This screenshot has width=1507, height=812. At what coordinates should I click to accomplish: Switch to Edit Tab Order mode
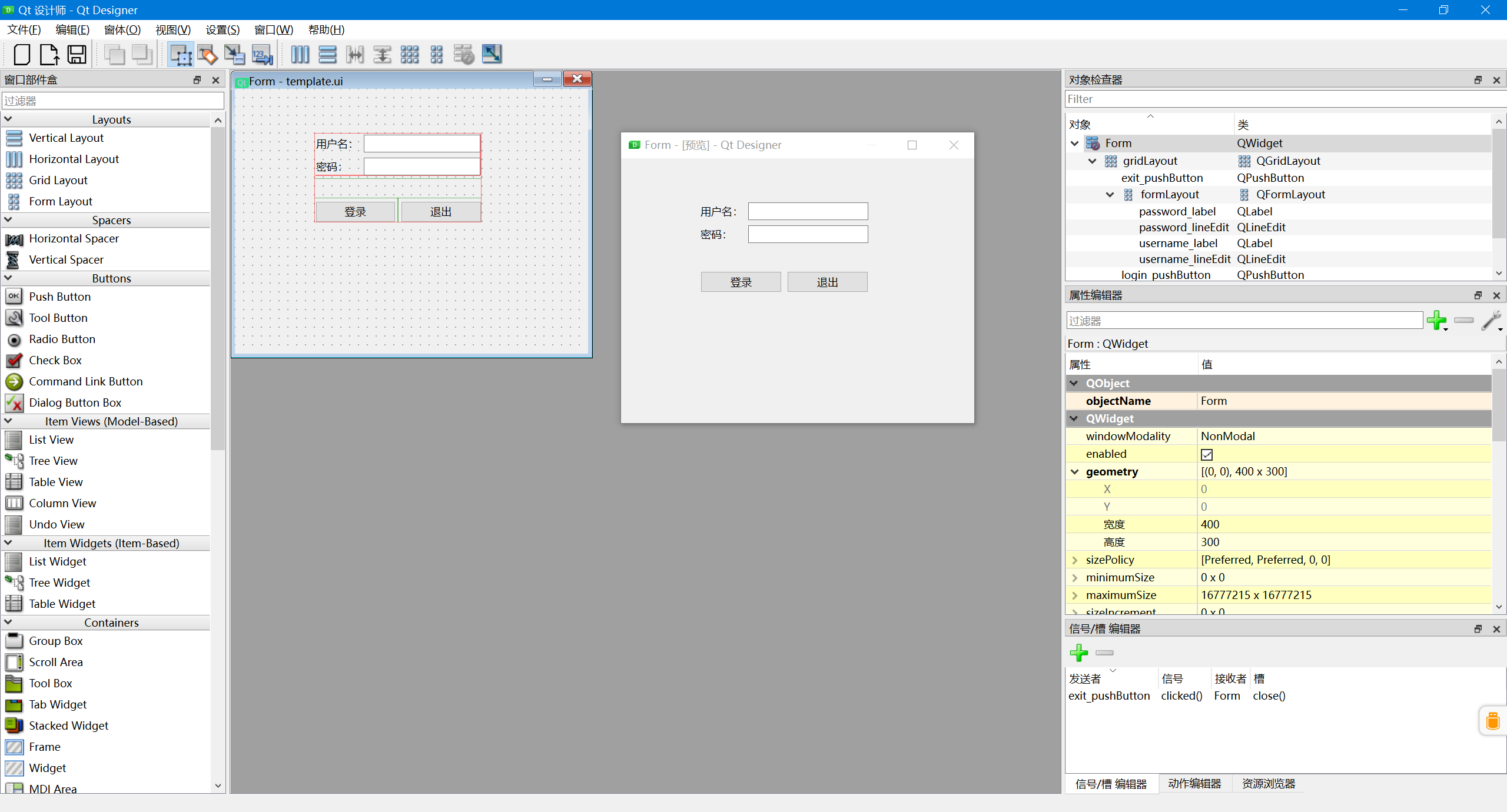click(262, 55)
